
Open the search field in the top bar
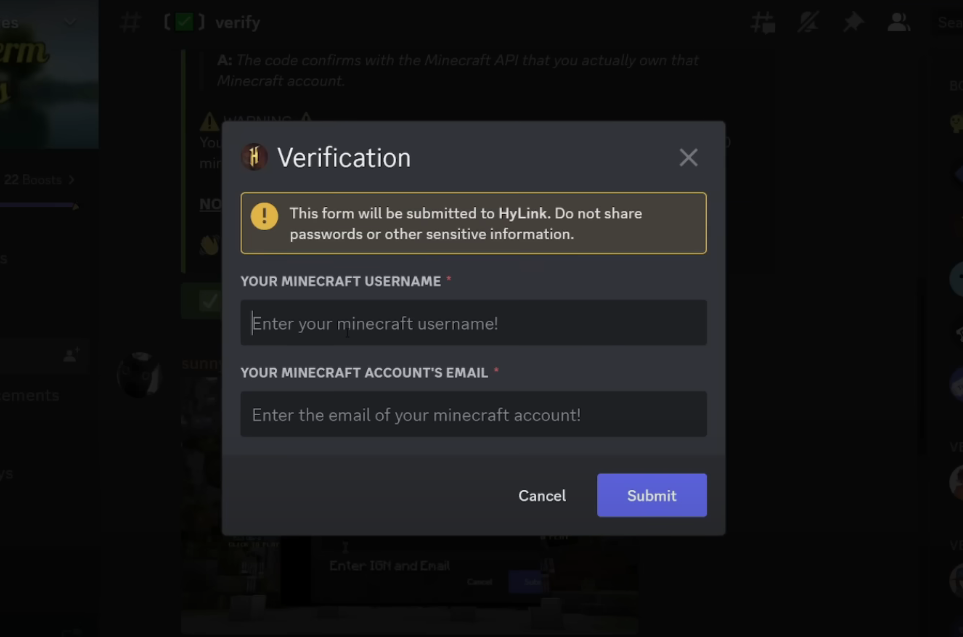tap(946, 21)
